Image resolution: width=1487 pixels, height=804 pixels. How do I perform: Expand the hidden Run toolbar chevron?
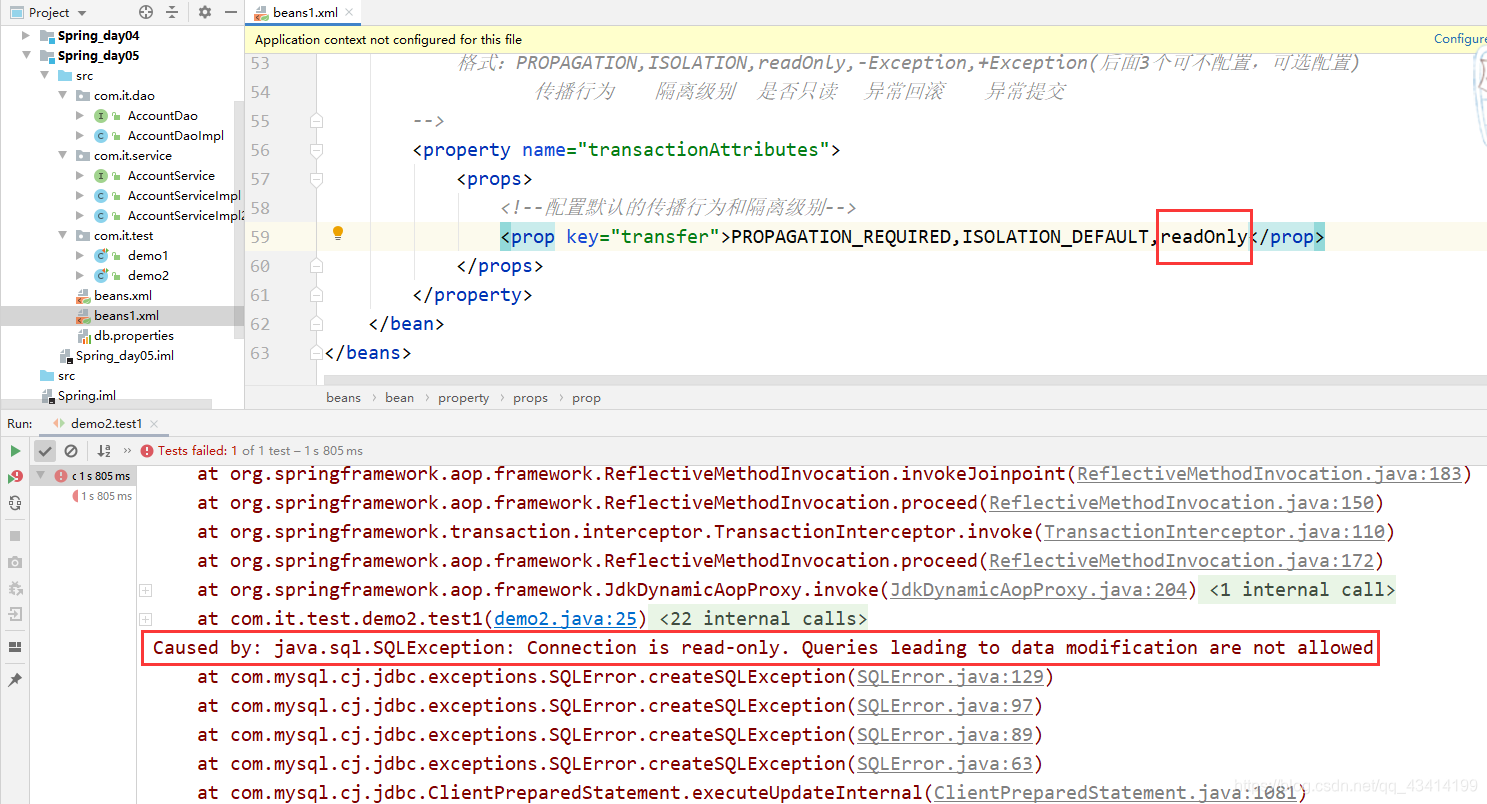click(x=127, y=451)
